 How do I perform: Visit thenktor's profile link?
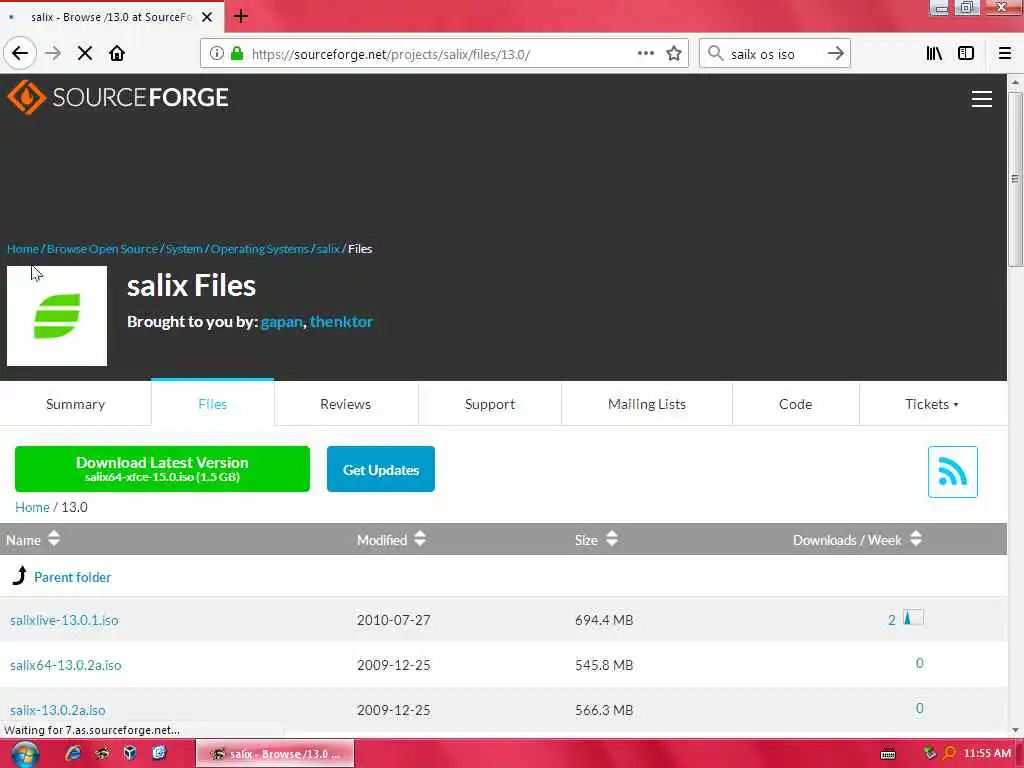(342, 322)
